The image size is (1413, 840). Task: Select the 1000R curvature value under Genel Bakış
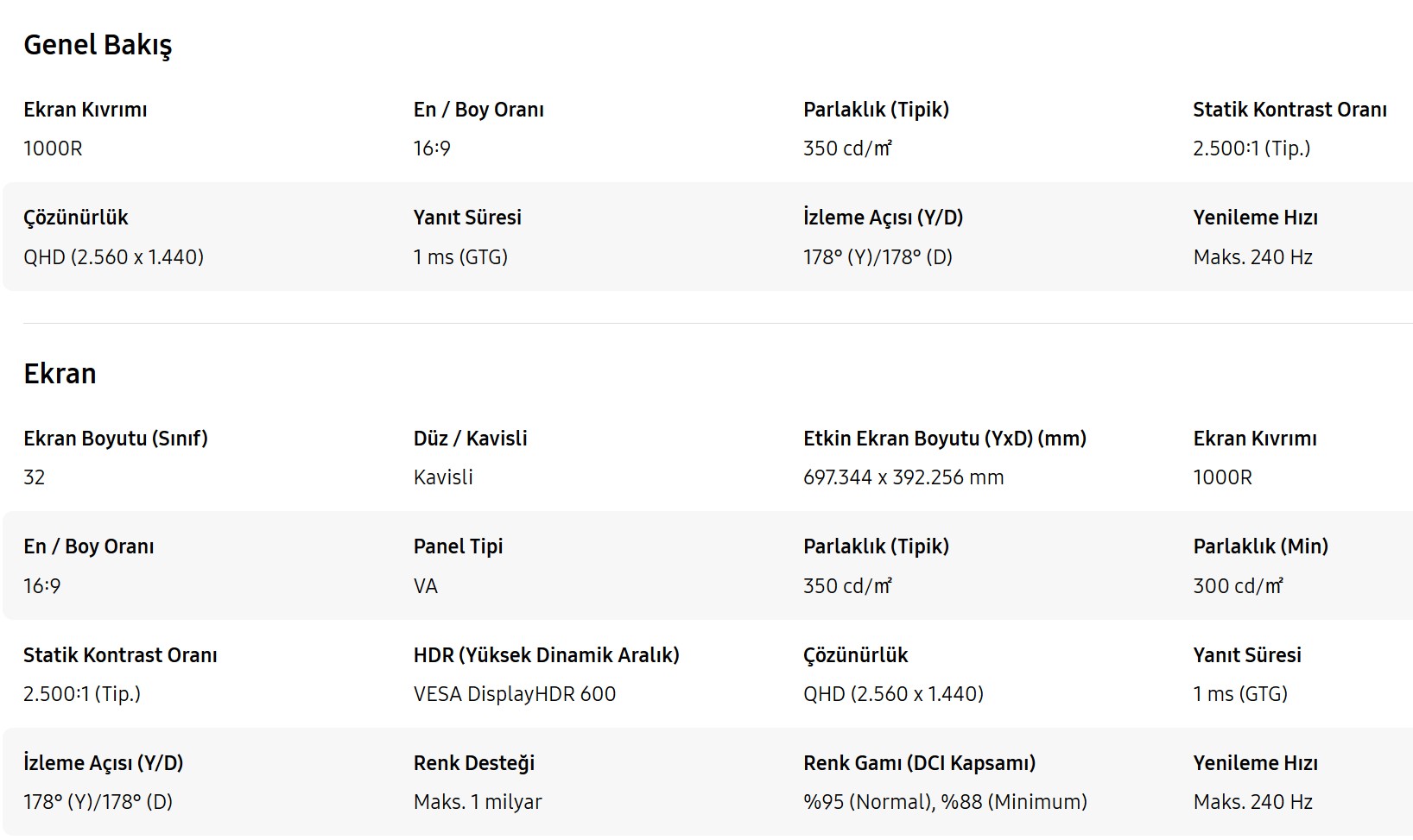(x=53, y=148)
